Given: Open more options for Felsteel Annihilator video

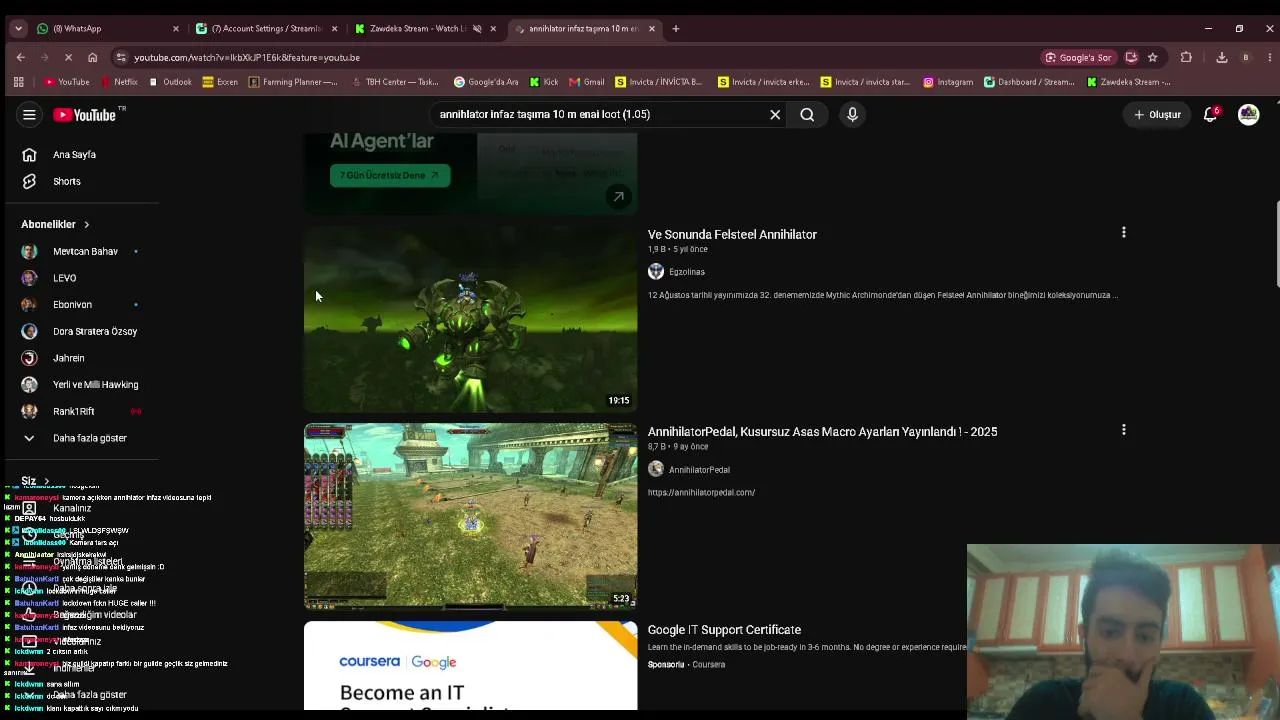Looking at the screenshot, I should [1123, 233].
